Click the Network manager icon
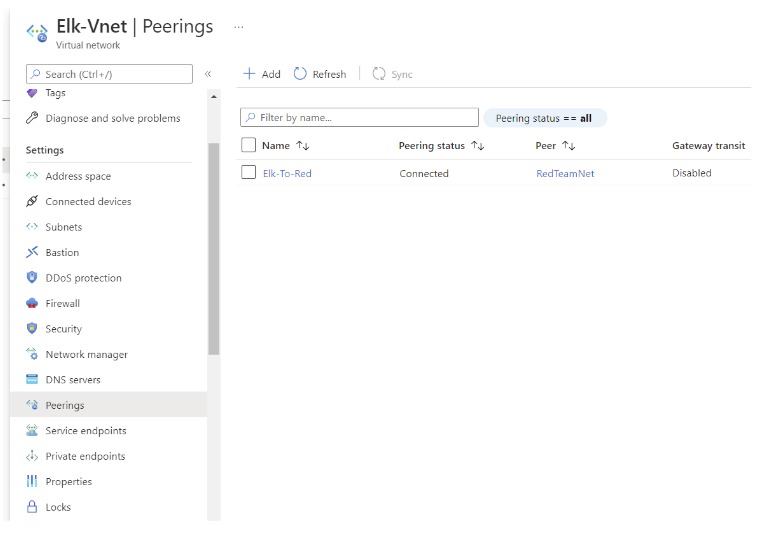770x542 pixels. point(32,355)
